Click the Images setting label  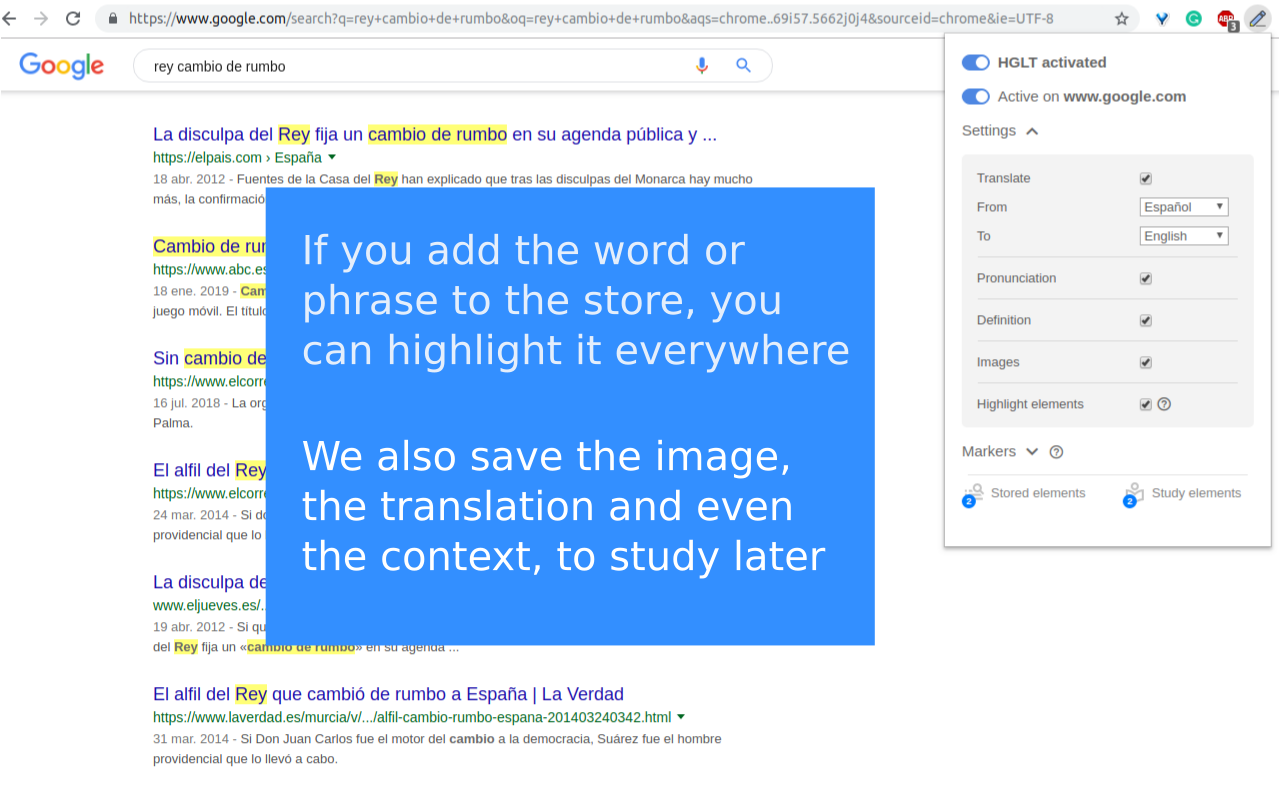[998, 362]
